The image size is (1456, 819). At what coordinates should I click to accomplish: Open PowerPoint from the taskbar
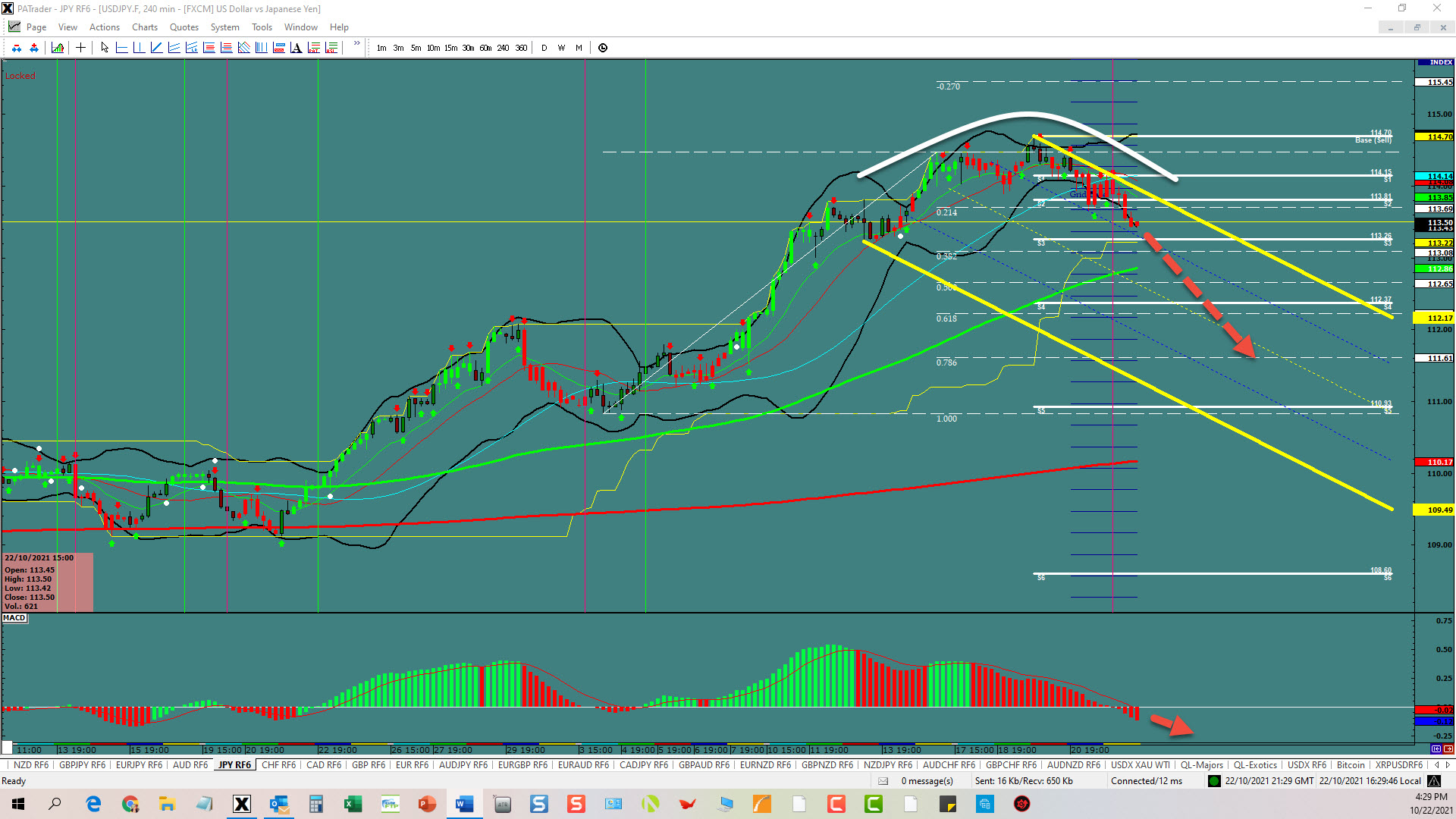pos(427,804)
